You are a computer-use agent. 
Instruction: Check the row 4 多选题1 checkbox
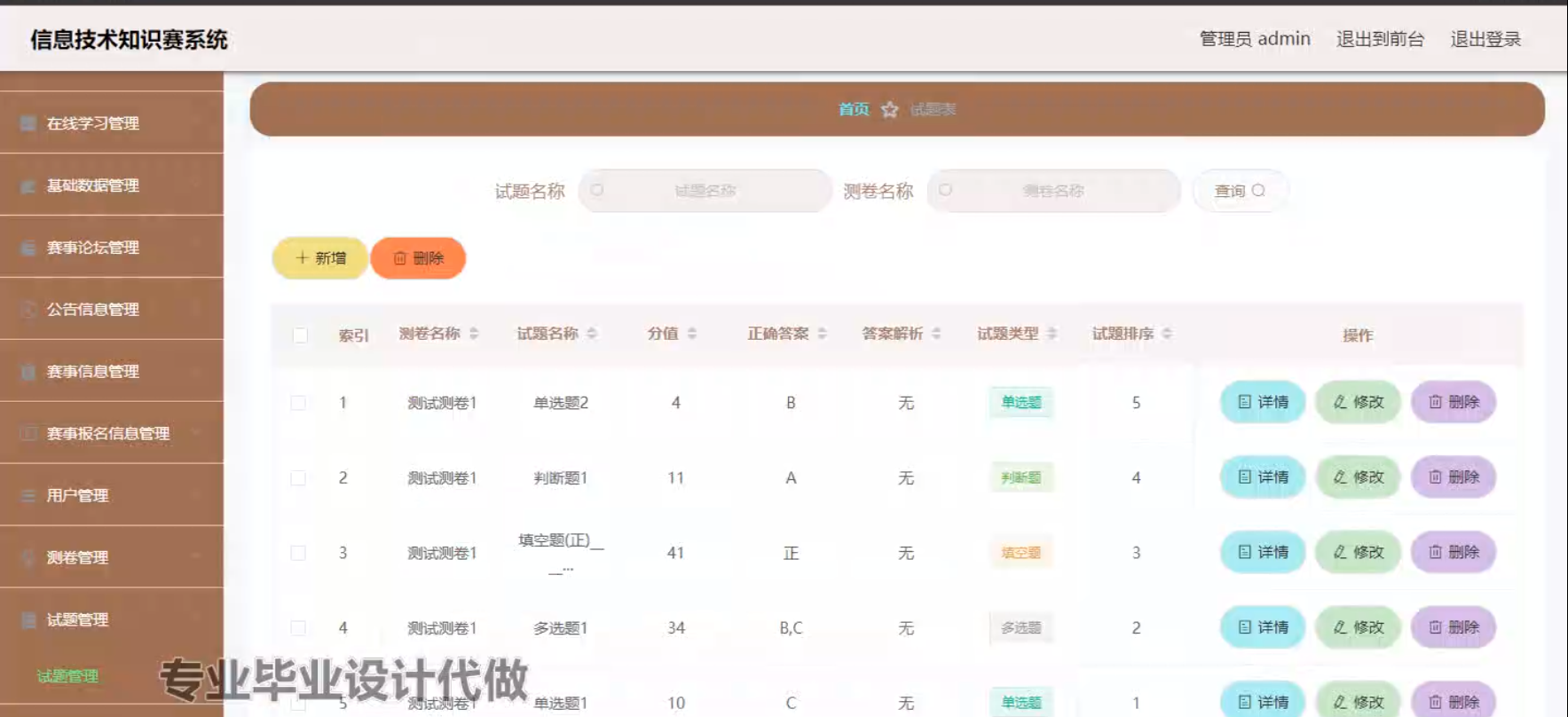(298, 627)
